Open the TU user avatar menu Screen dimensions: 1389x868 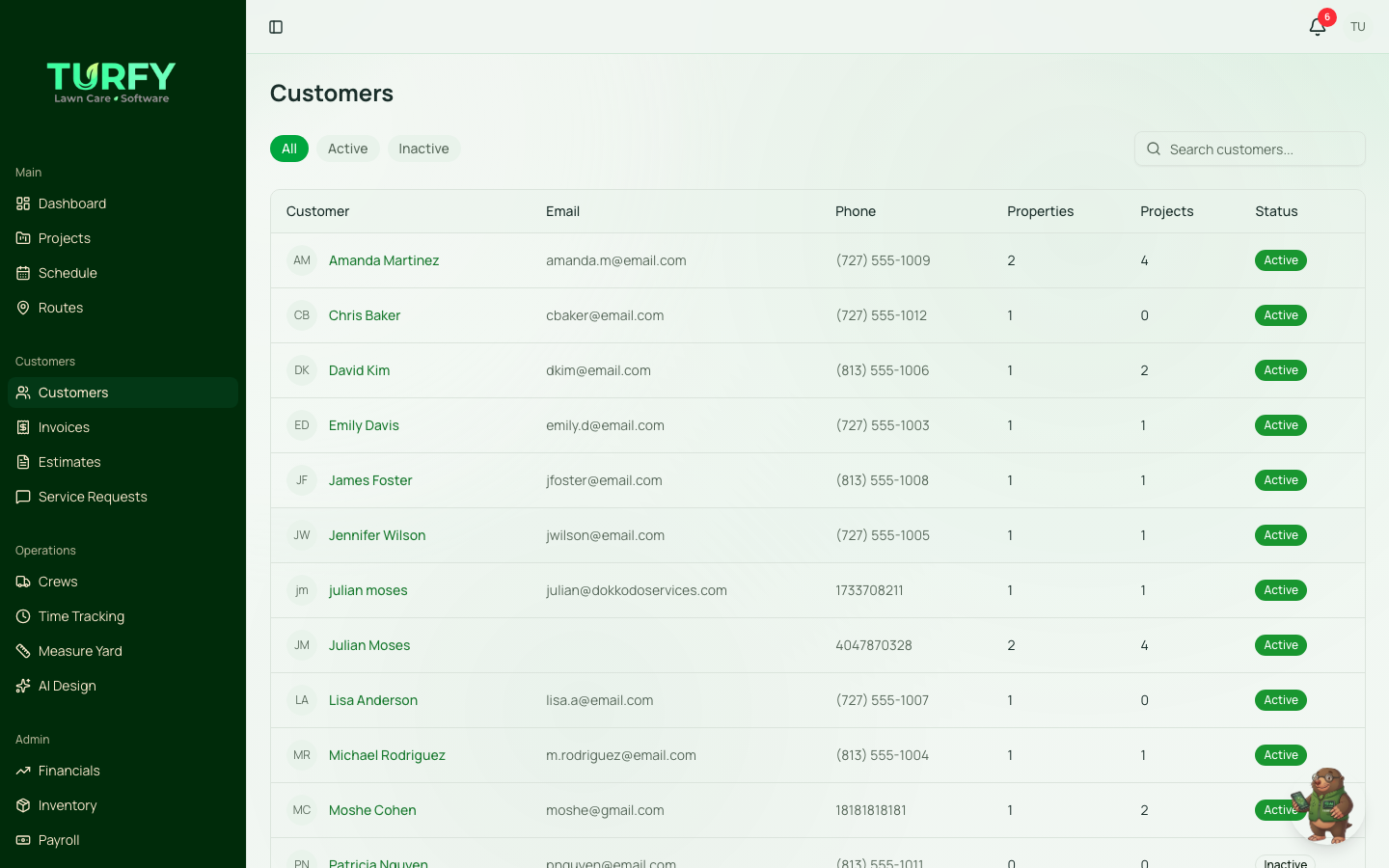(1358, 27)
